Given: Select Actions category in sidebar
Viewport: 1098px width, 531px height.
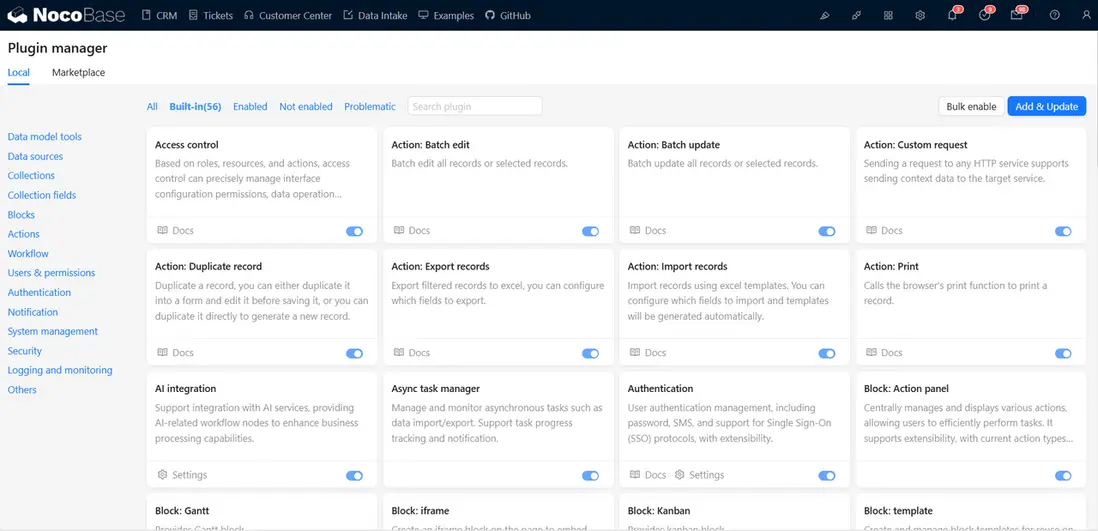Looking at the screenshot, I should (24, 234).
